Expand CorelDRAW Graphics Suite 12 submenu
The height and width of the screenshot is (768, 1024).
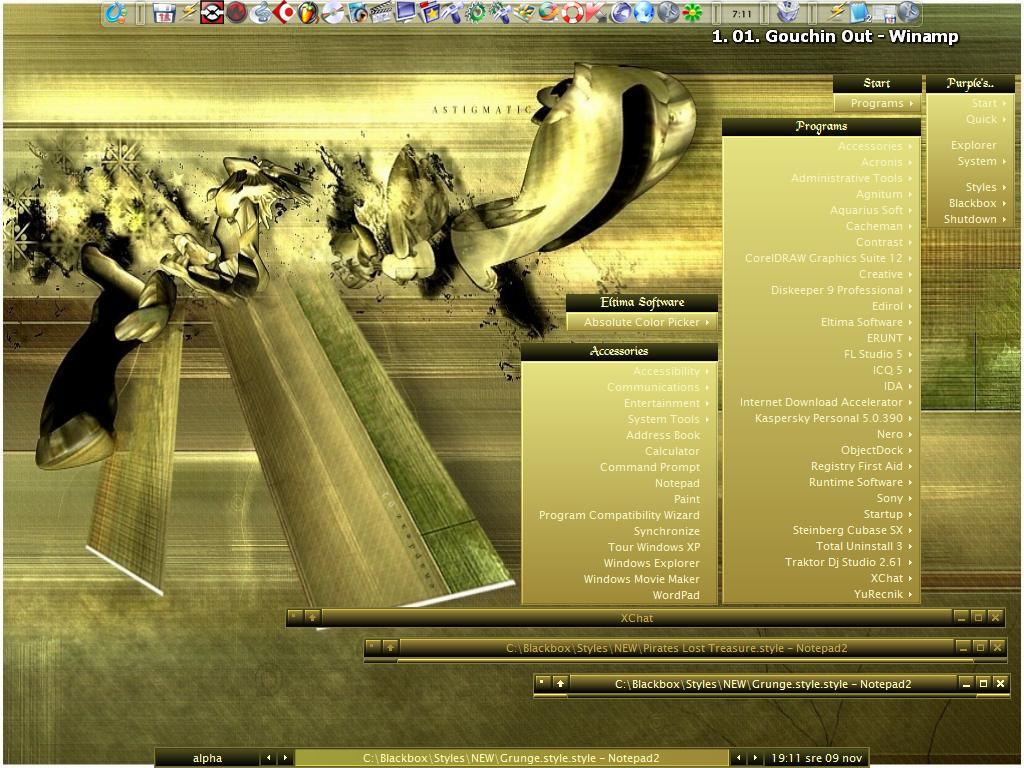[821, 258]
